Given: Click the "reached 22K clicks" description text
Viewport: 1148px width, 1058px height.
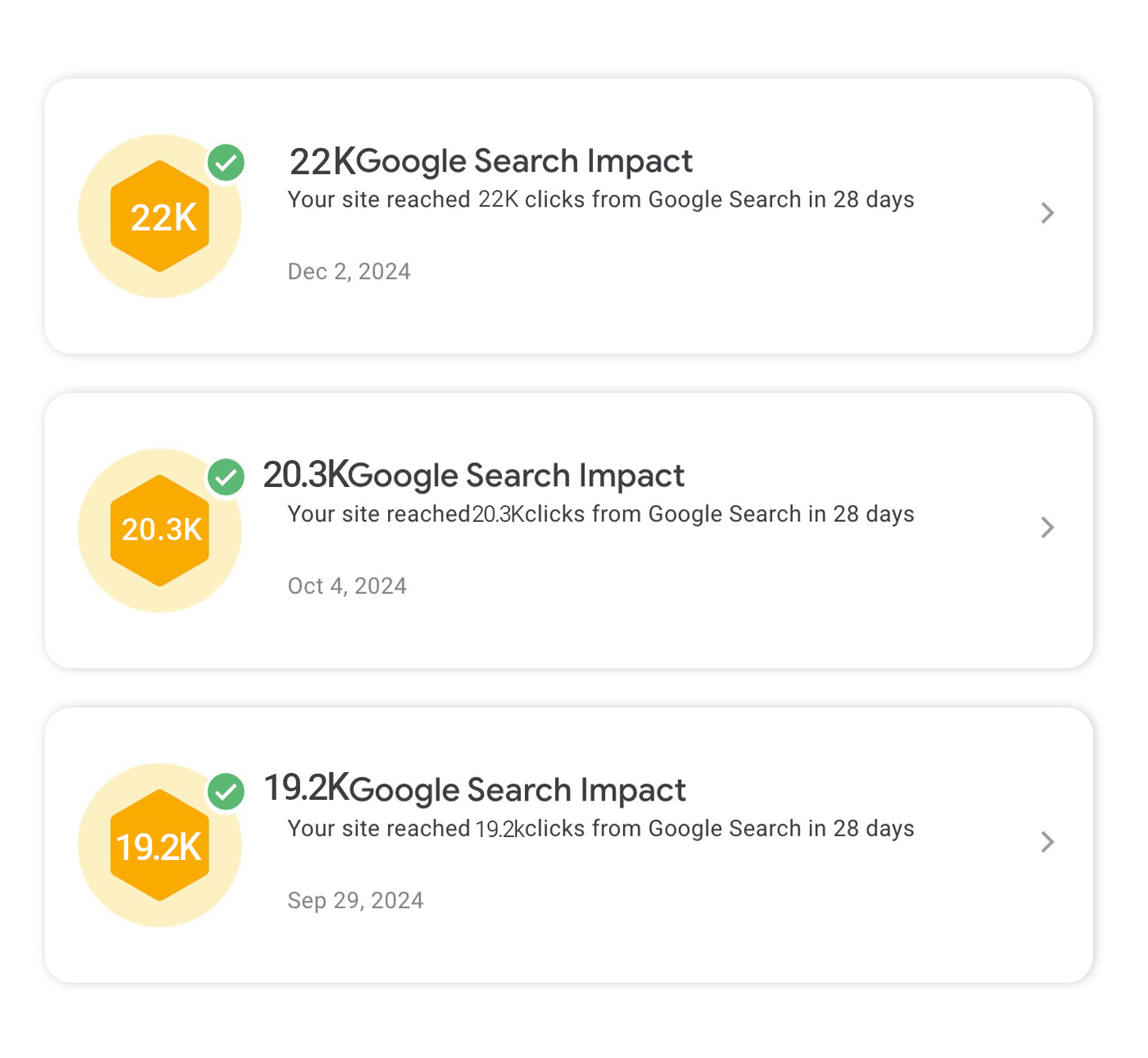Looking at the screenshot, I should coord(600,200).
